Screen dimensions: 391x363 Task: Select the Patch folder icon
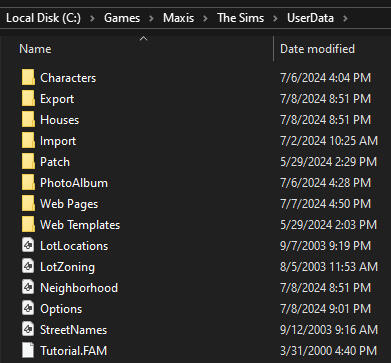pyautogui.click(x=28, y=162)
